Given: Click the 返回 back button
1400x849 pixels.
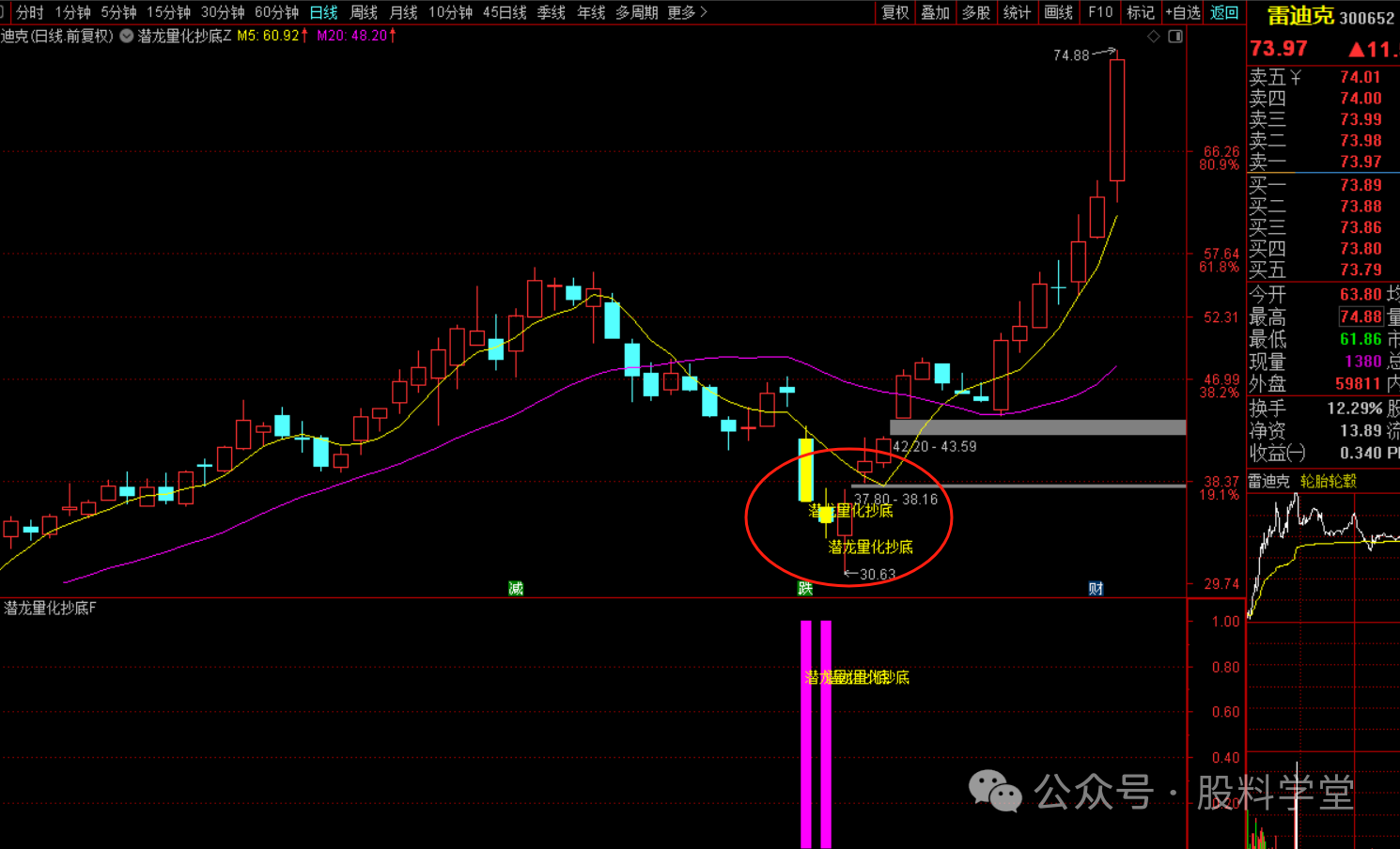Looking at the screenshot, I should (x=1224, y=12).
